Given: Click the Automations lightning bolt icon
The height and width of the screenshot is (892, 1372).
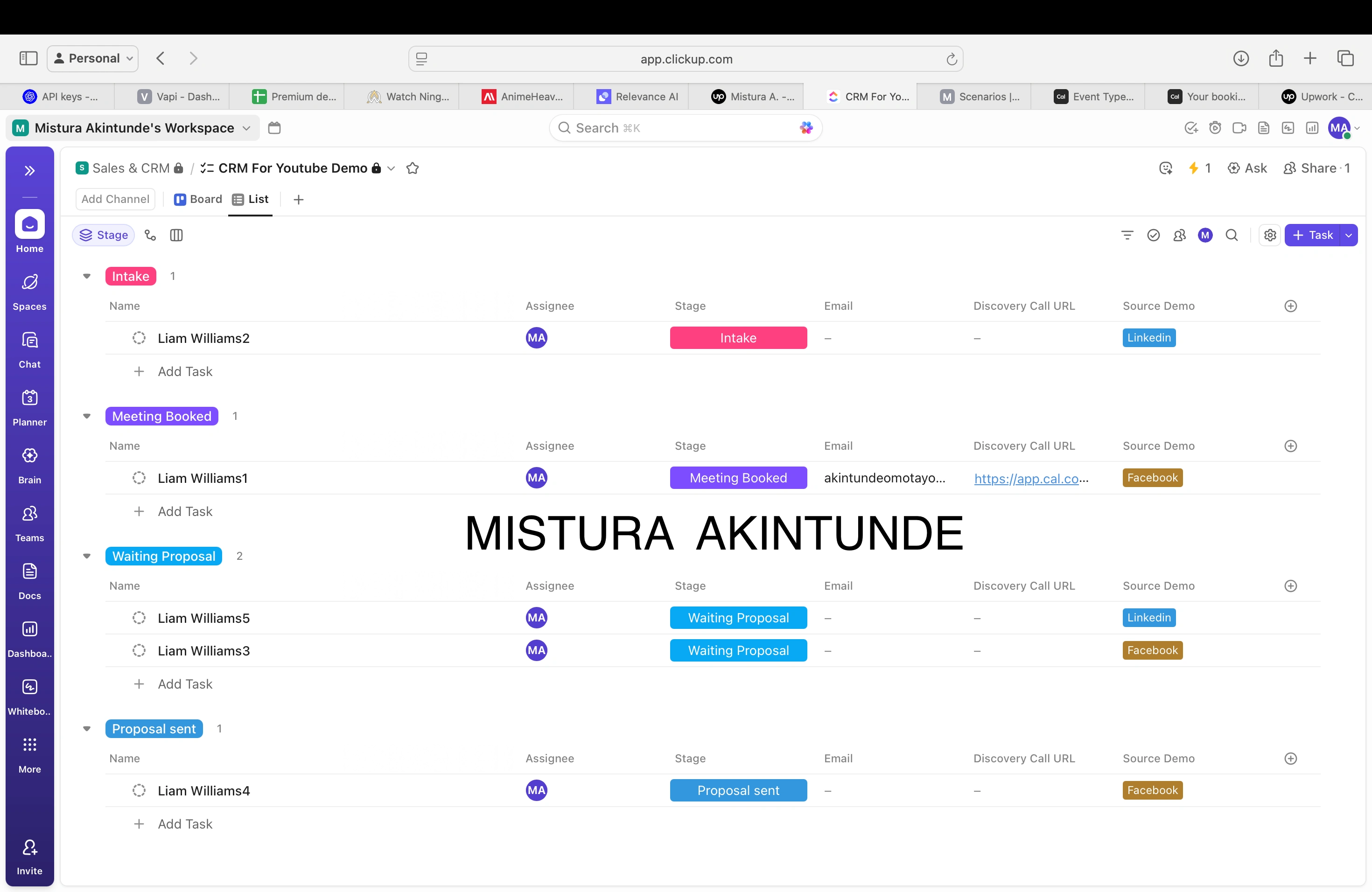Looking at the screenshot, I should pyautogui.click(x=1194, y=168).
